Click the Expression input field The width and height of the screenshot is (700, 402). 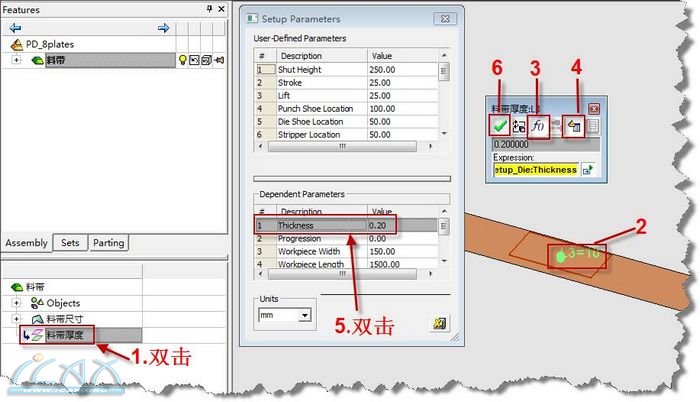pyautogui.click(x=536, y=170)
